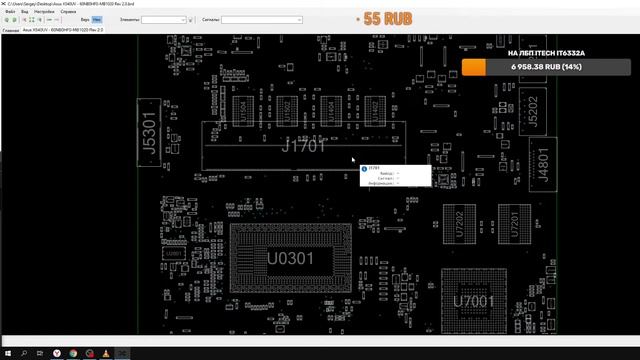
Task: Click the light bulb highlight icon beside Элементы
Action: (x=191, y=20)
